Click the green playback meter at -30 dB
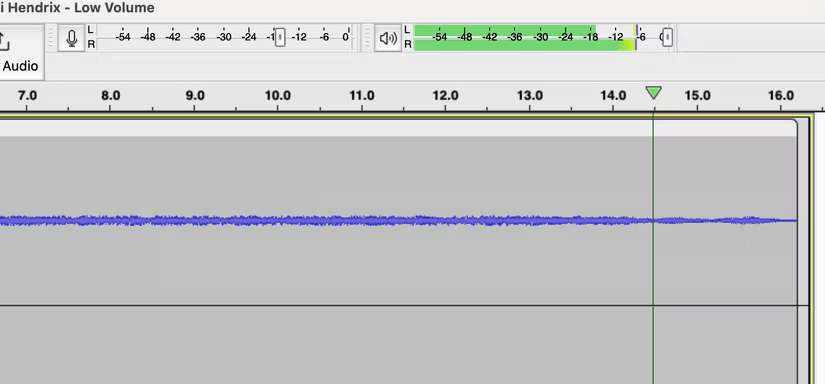The width and height of the screenshot is (825, 384). tap(540, 37)
